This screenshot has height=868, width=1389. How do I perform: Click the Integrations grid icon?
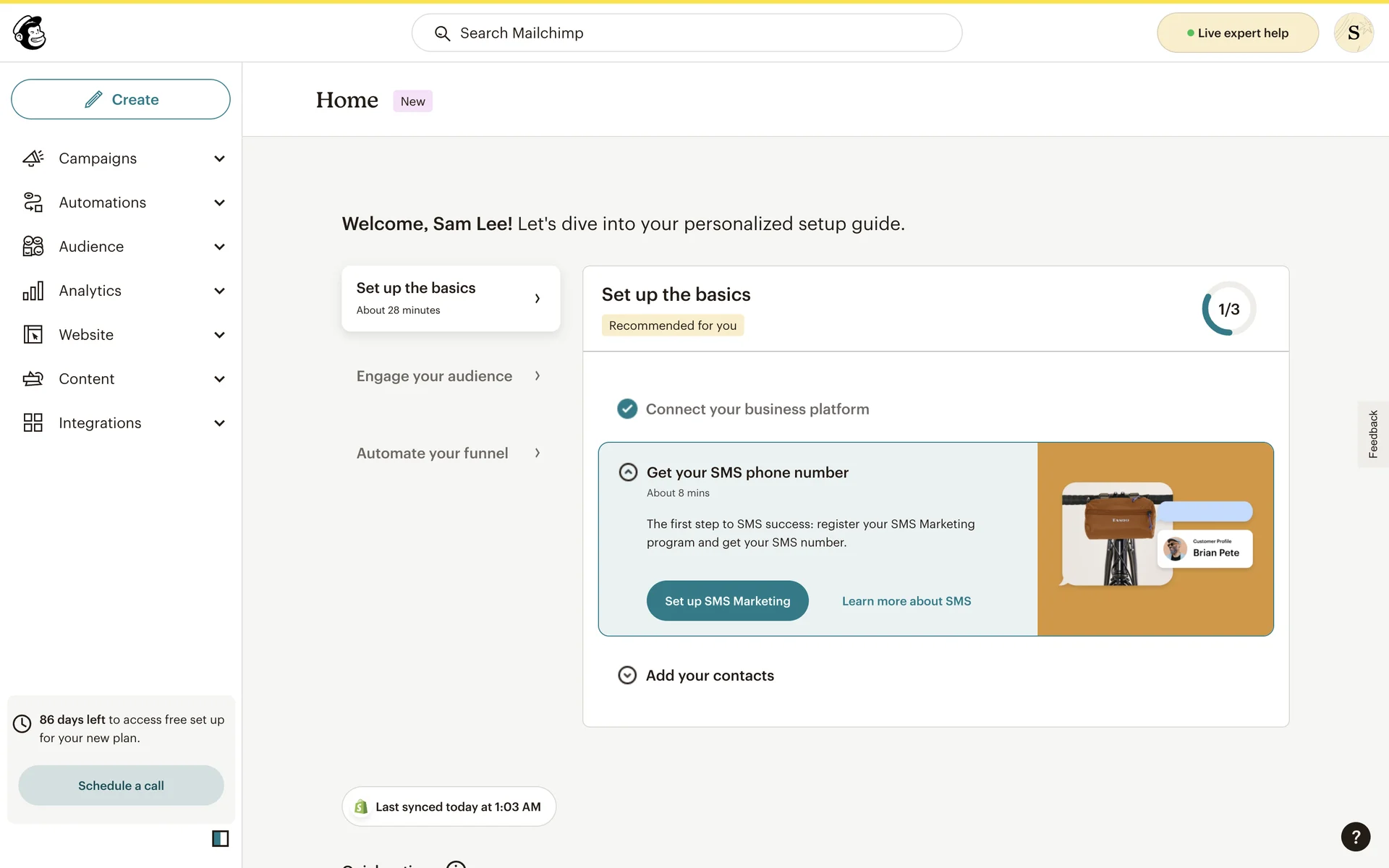click(33, 423)
